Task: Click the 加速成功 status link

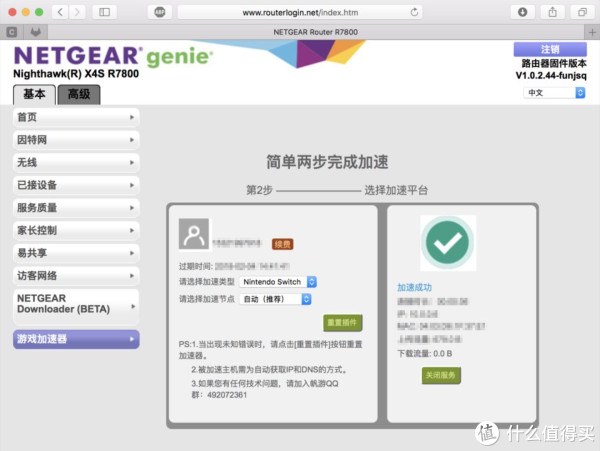Action: pyautogui.click(x=414, y=287)
